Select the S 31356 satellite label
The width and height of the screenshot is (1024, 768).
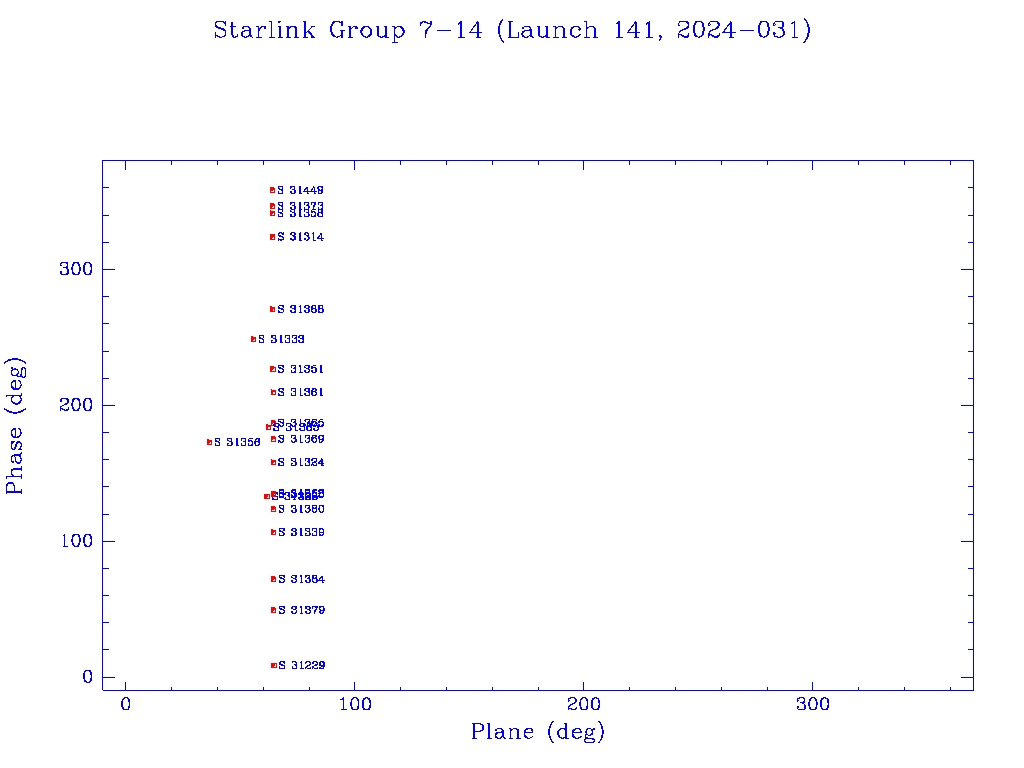coord(237,443)
